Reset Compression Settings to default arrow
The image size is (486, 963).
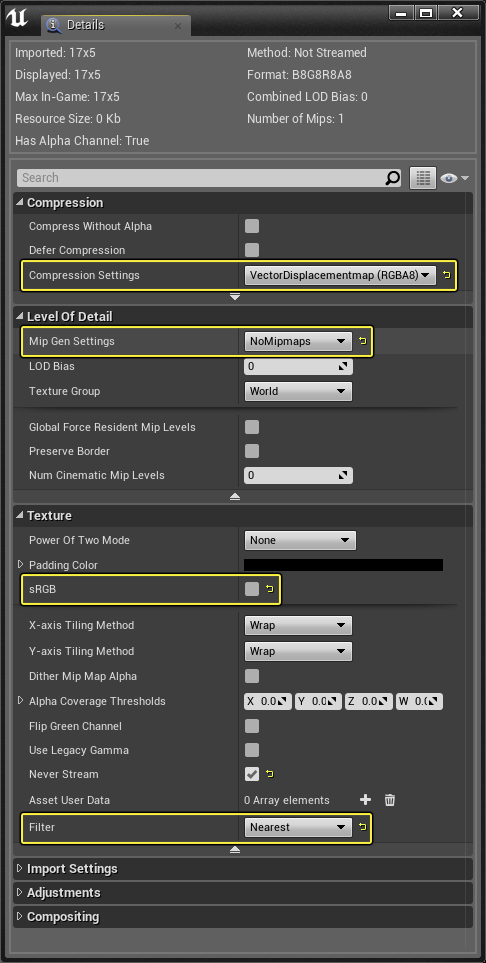pos(447,275)
